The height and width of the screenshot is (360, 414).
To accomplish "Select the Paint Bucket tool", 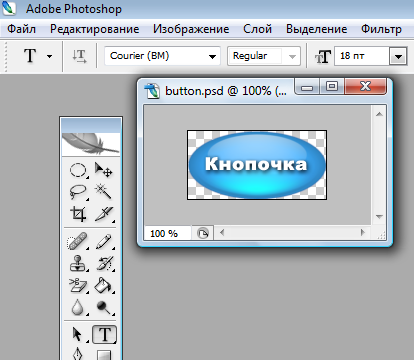I will point(103,285).
